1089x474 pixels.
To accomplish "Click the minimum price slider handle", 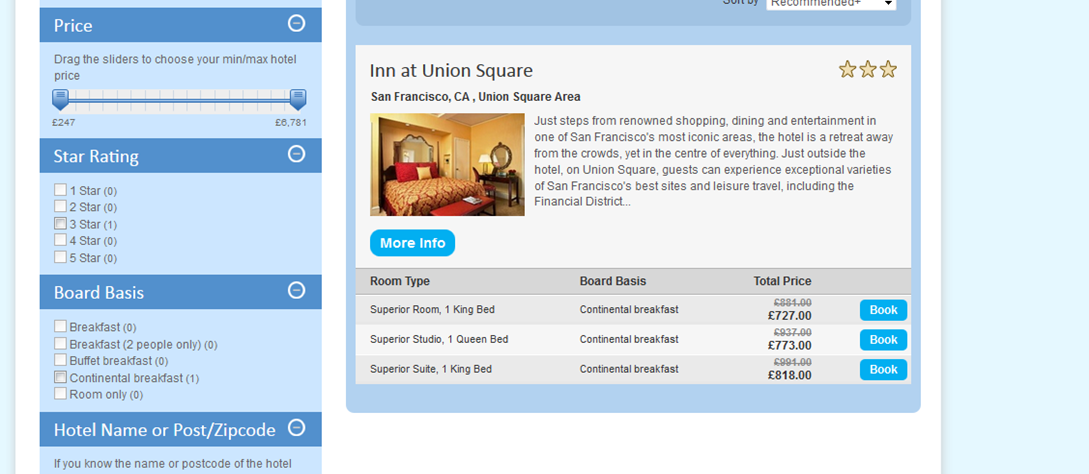I will click(60, 99).
